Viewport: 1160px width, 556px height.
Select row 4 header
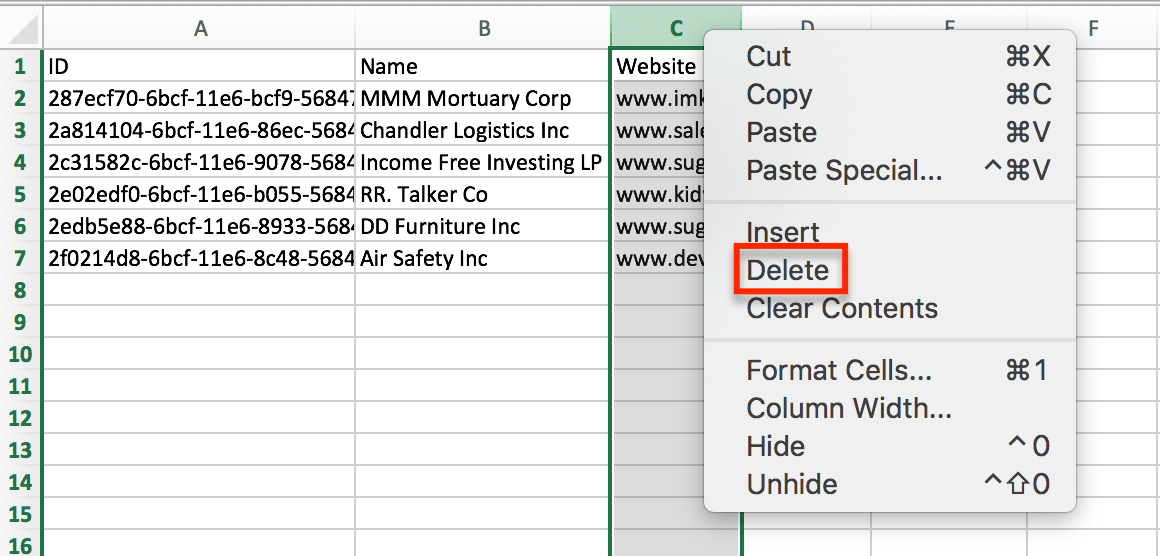click(21, 162)
